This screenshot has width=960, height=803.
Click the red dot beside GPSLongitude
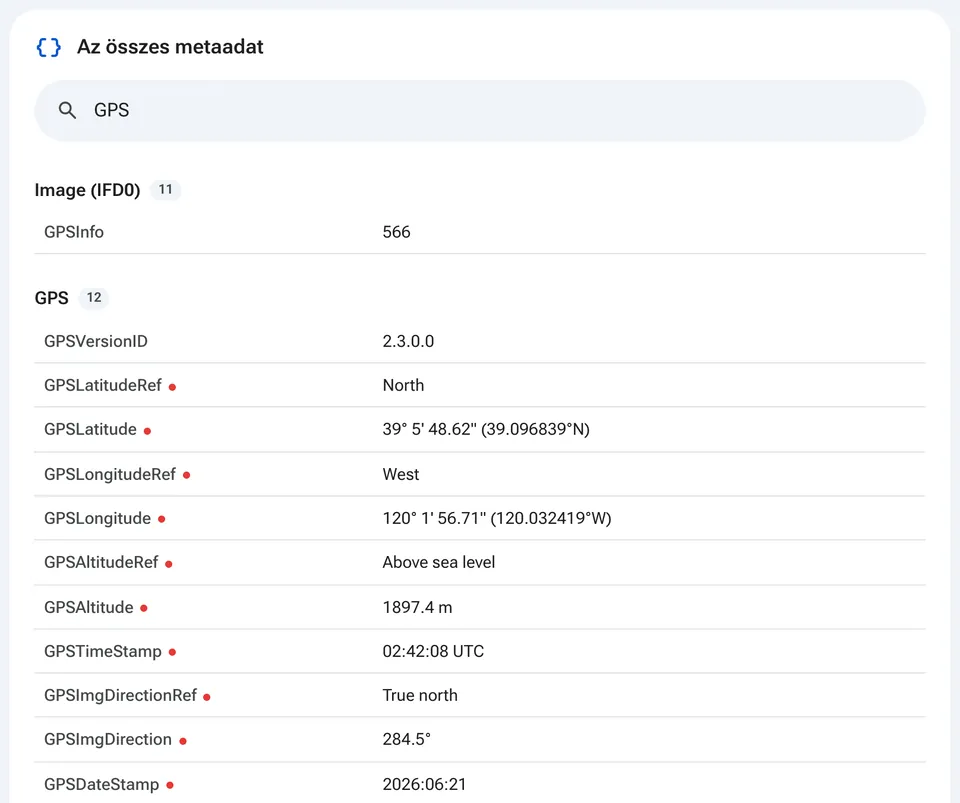point(162,519)
